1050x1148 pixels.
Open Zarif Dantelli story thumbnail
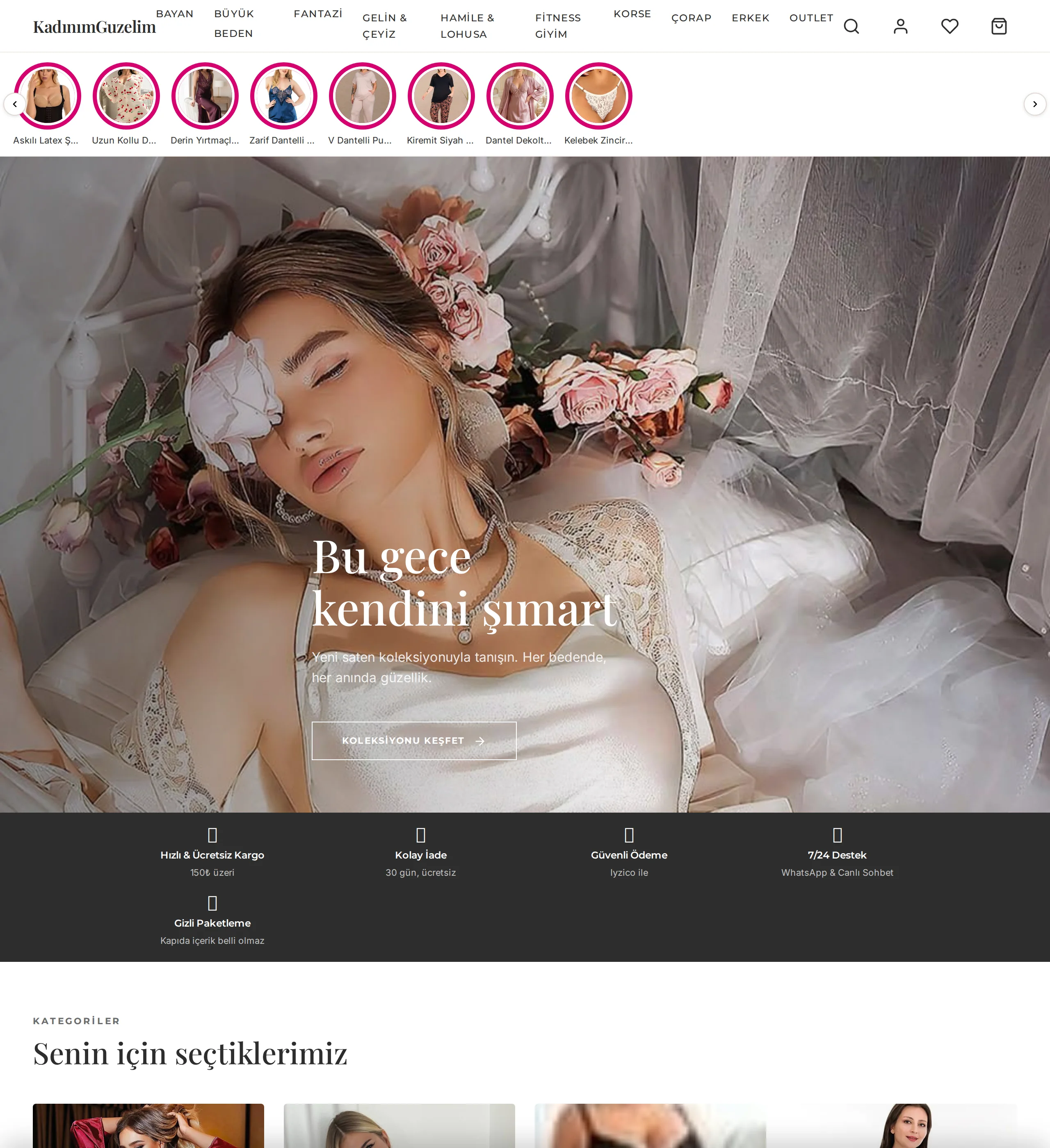pyautogui.click(x=284, y=96)
